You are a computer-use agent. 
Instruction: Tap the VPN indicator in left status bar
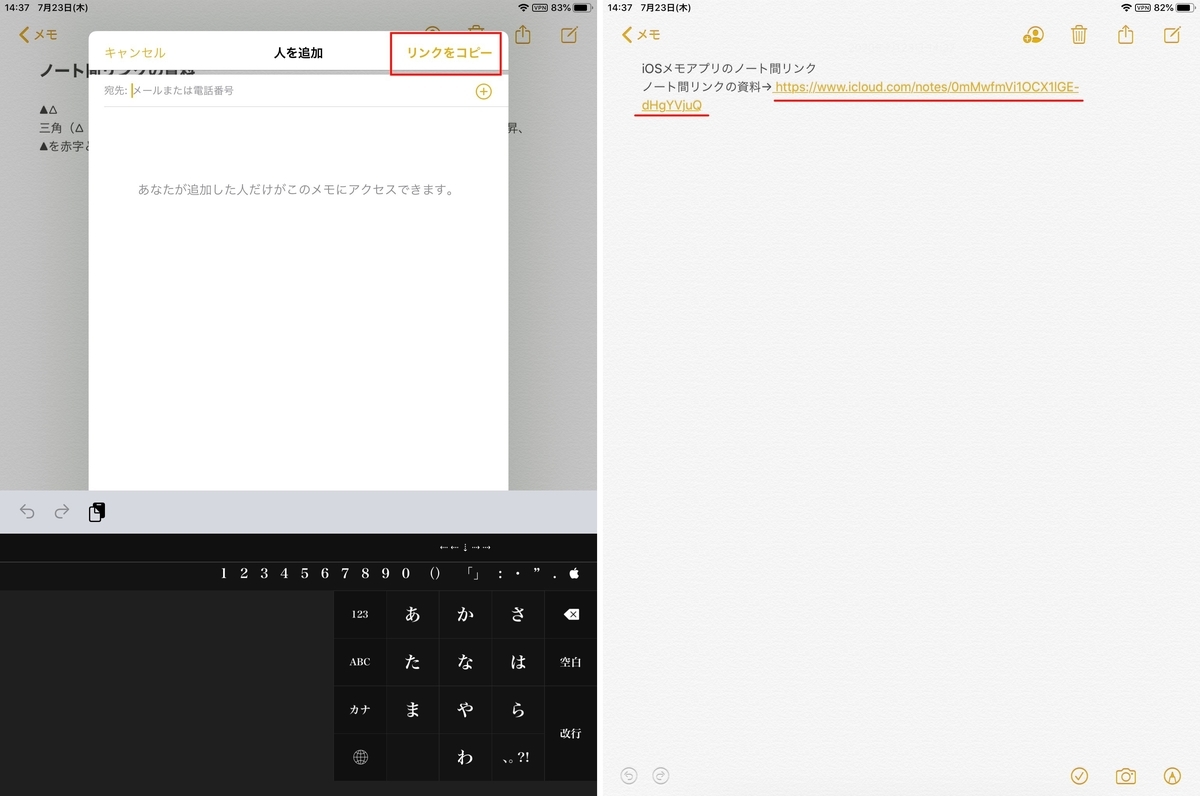click(540, 7)
